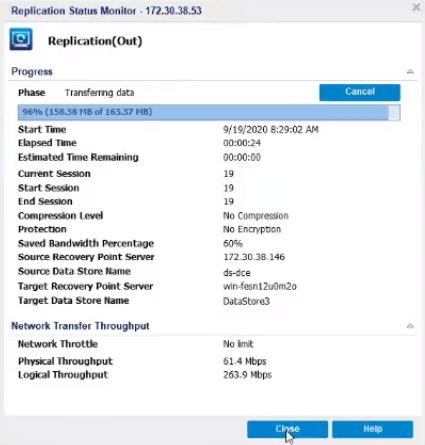Viewport: 425px width, 445px height.
Task: Click the Progress section header
Action: point(32,72)
